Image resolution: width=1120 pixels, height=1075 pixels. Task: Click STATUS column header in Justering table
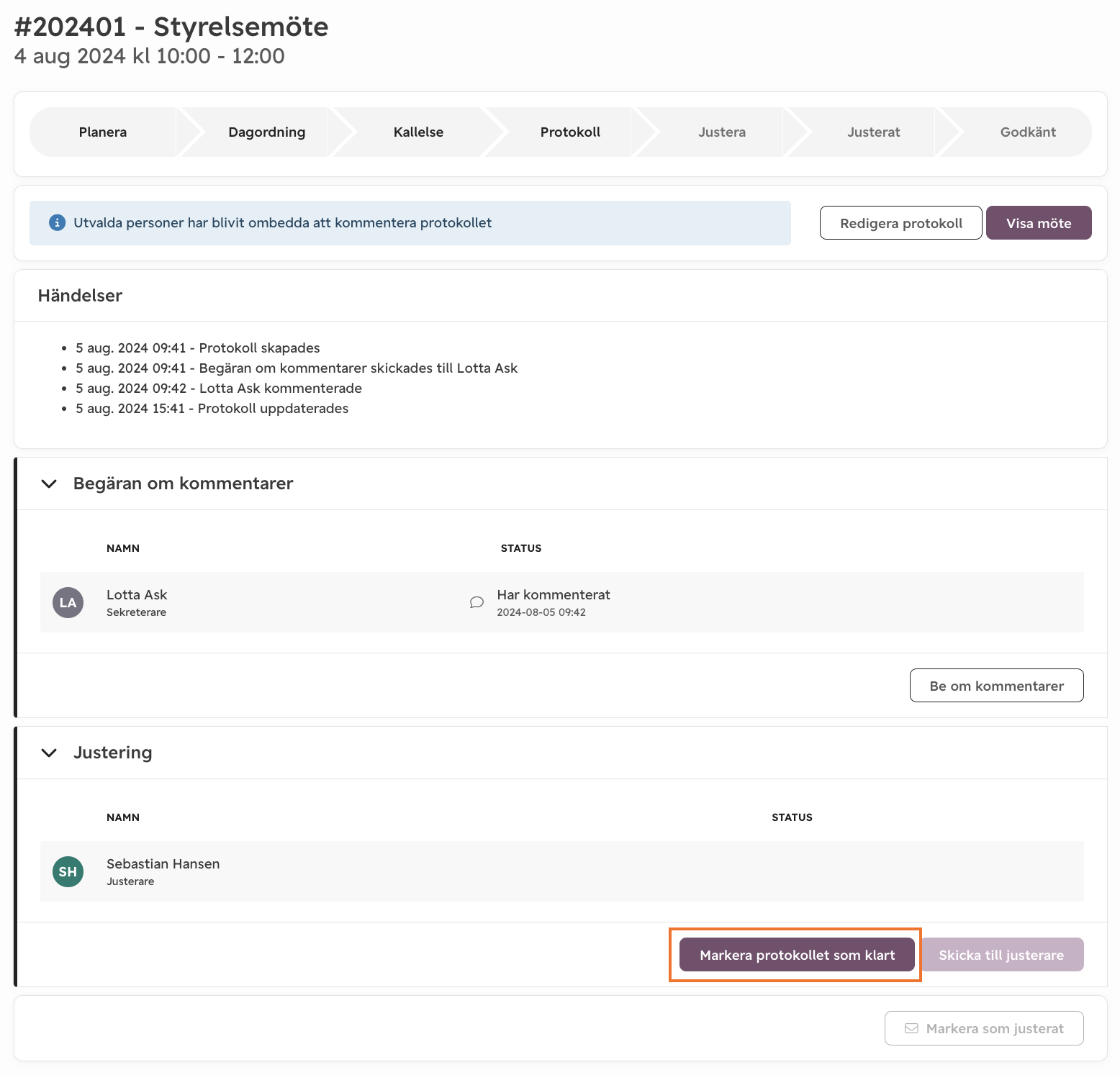(792, 817)
